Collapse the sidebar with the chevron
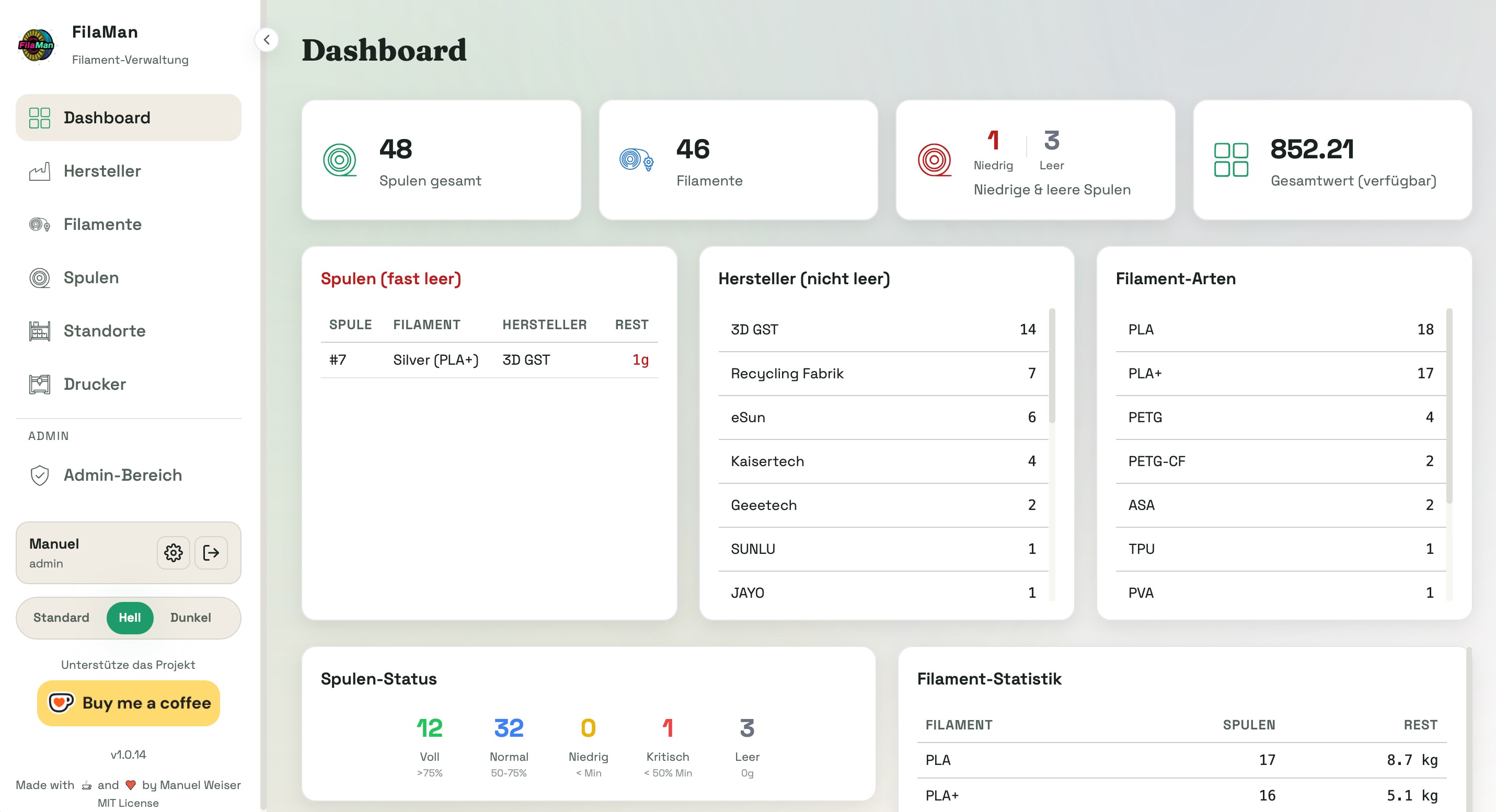Viewport: 1496px width, 812px height. (267, 40)
